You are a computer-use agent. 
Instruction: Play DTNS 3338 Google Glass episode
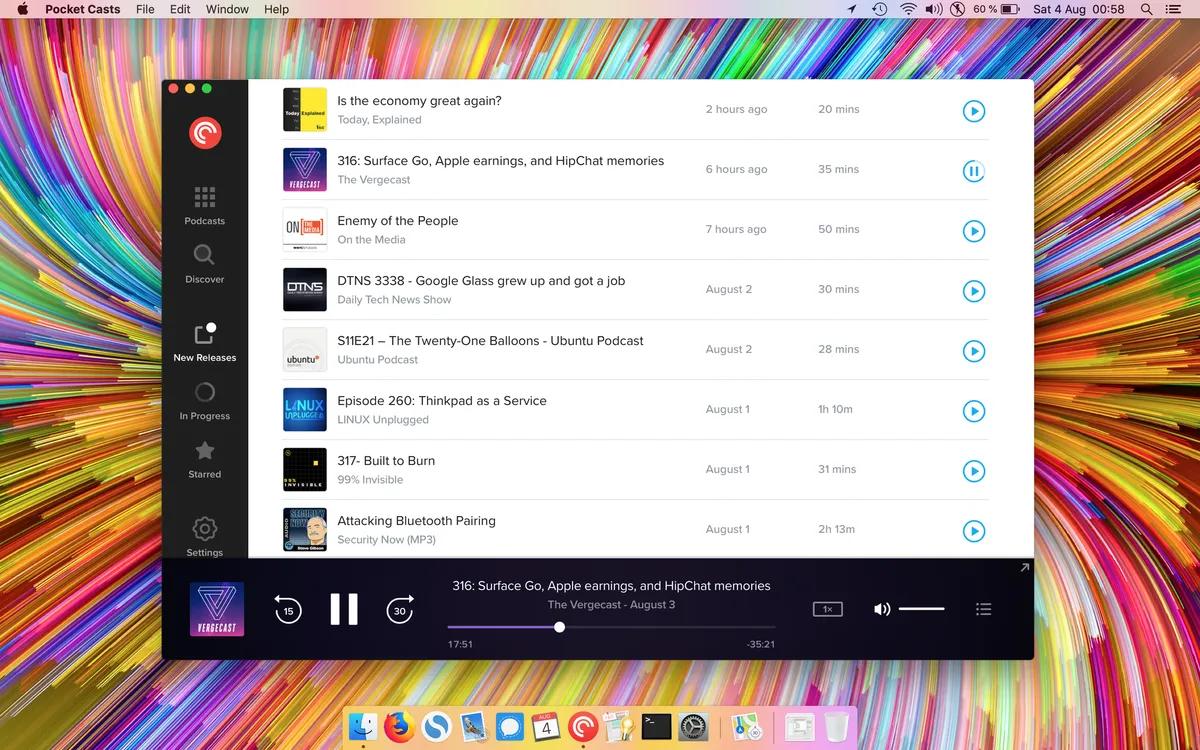(973, 291)
